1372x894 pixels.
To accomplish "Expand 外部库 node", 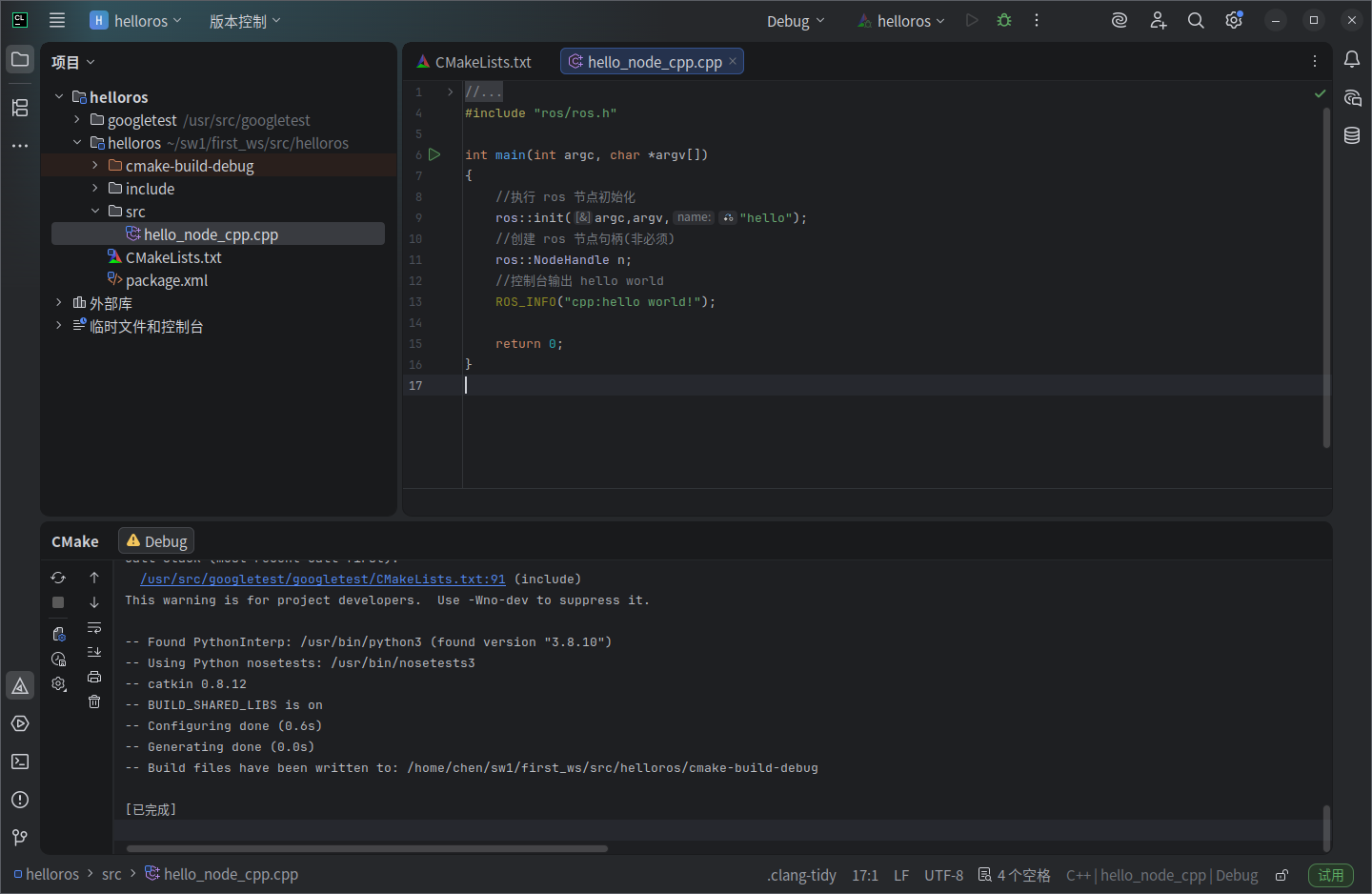I will pos(59,302).
